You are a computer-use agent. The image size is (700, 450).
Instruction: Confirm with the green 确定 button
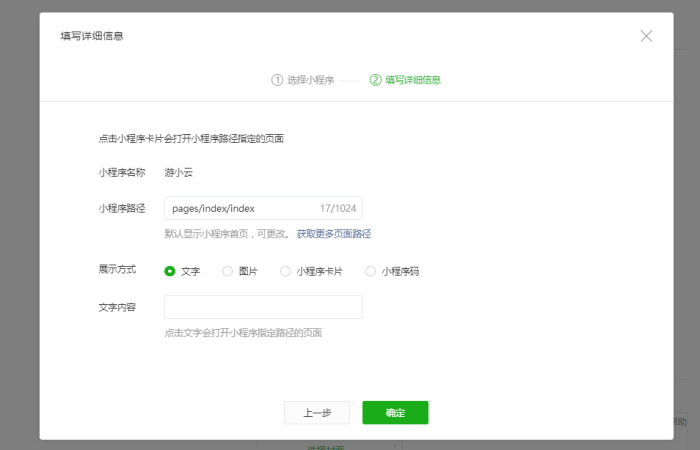(395, 412)
